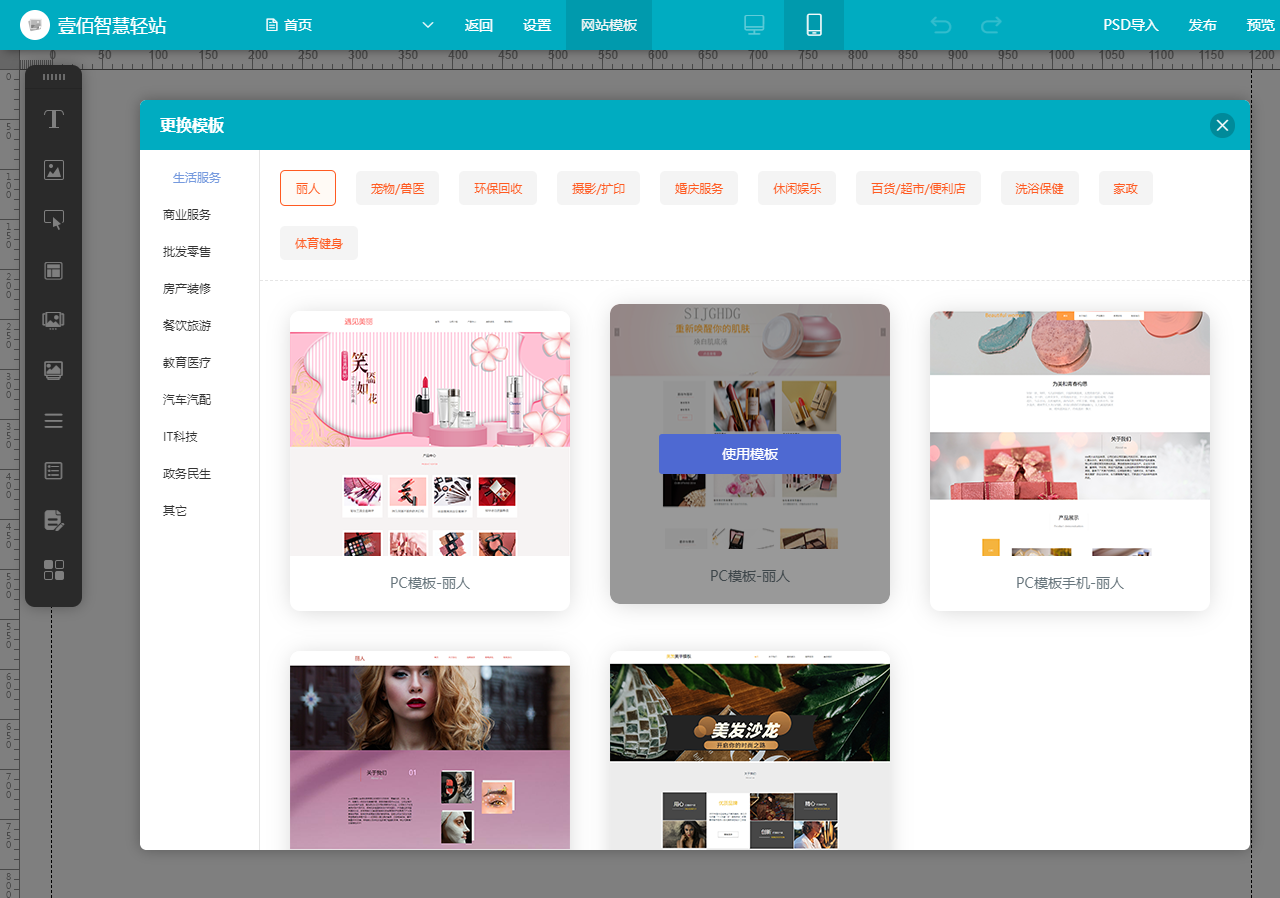The width and height of the screenshot is (1280, 898).
Task: Click the 更换模板 dialog title
Action: point(192,125)
